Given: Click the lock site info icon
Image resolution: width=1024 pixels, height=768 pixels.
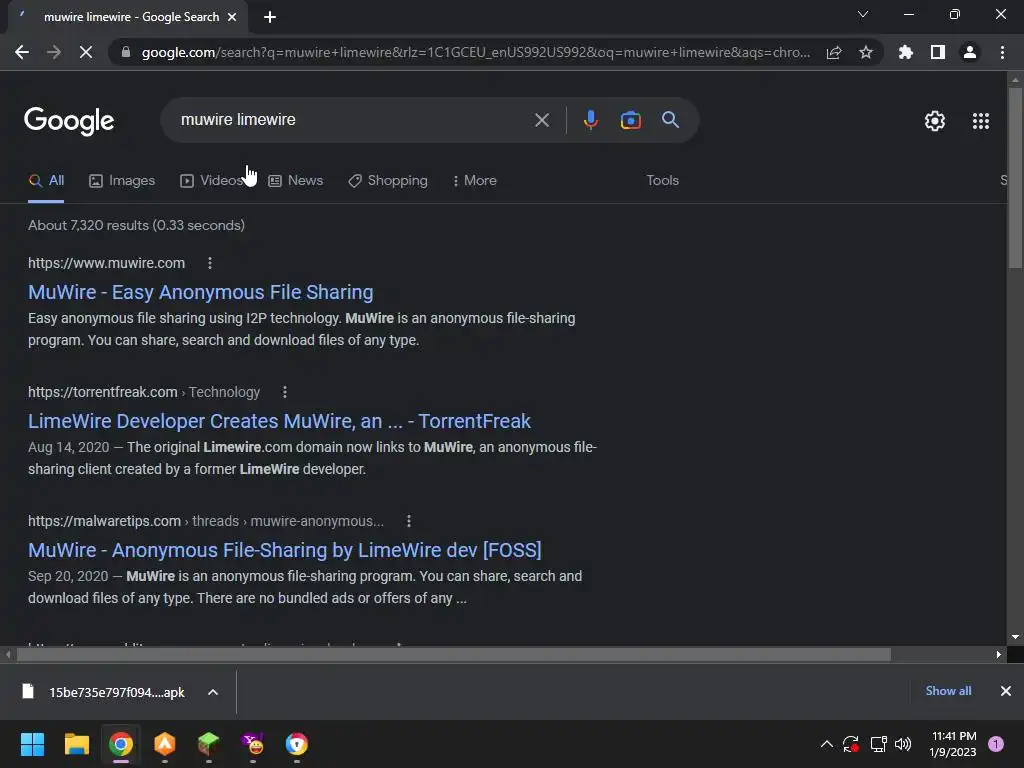Looking at the screenshot, I should tap(125, 52).
